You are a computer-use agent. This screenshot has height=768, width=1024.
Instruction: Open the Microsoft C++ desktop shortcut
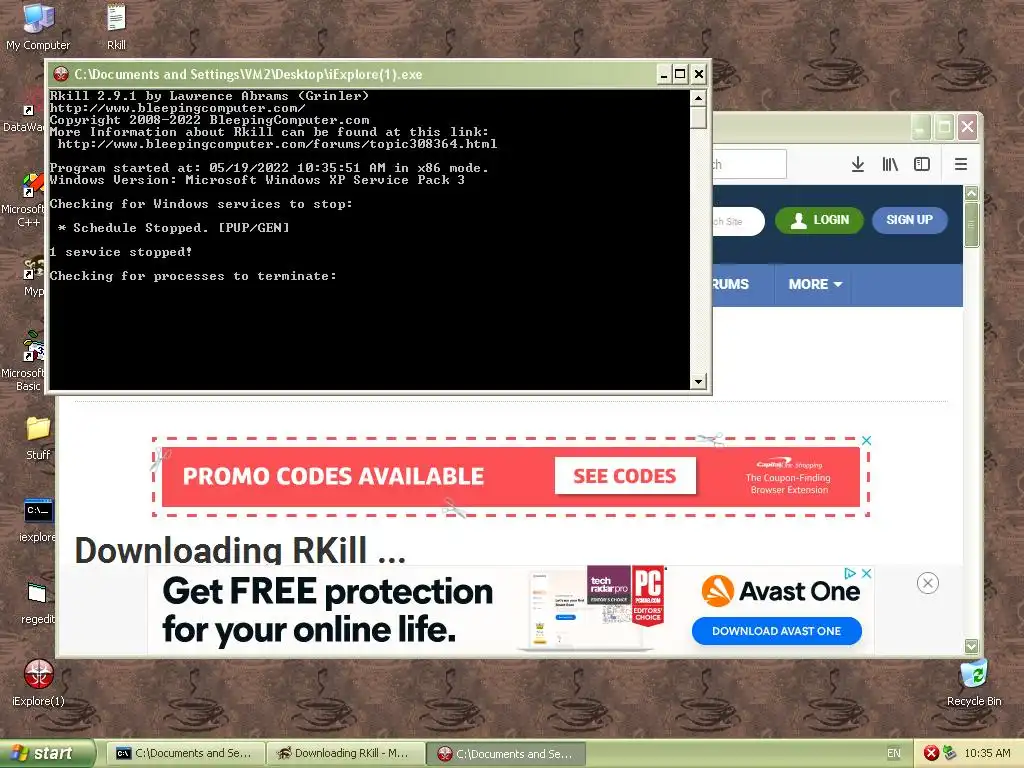26,200
